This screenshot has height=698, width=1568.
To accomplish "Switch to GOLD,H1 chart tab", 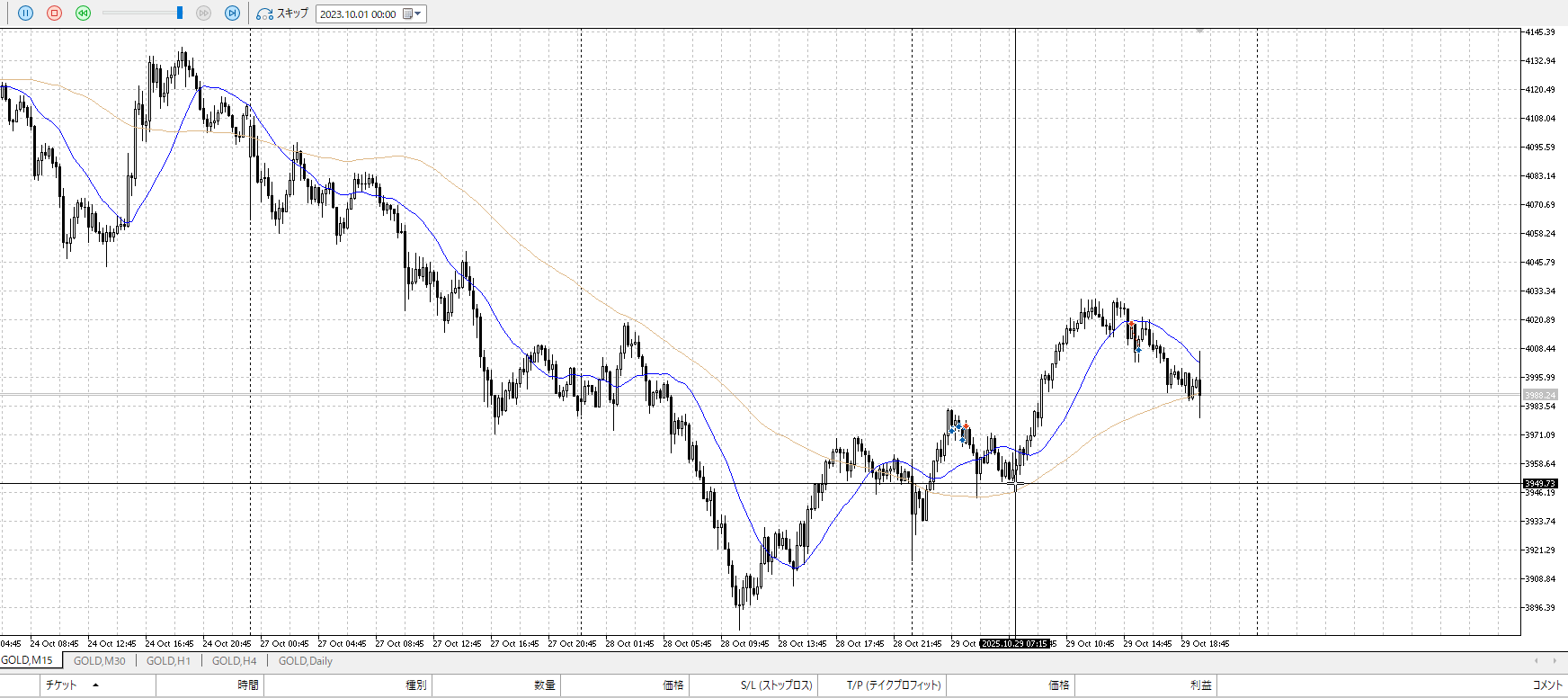I will tap(168, 661).
